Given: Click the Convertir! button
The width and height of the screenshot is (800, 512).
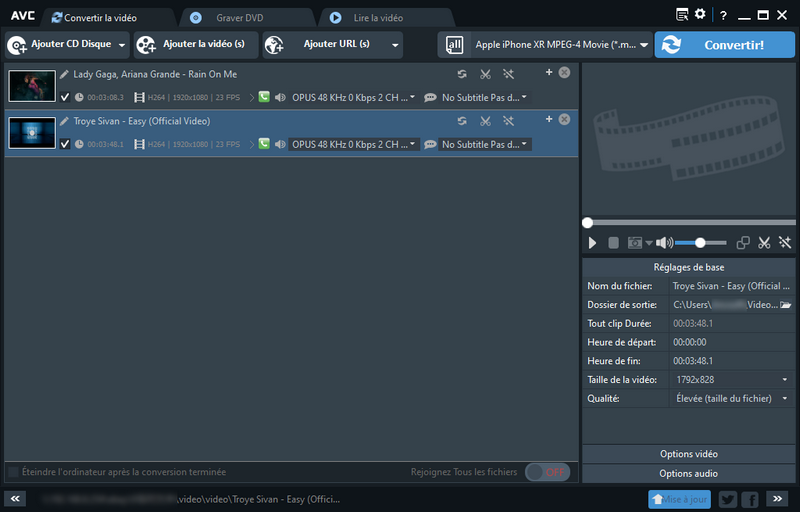Looking at the screenshot, I should [724, 45].
